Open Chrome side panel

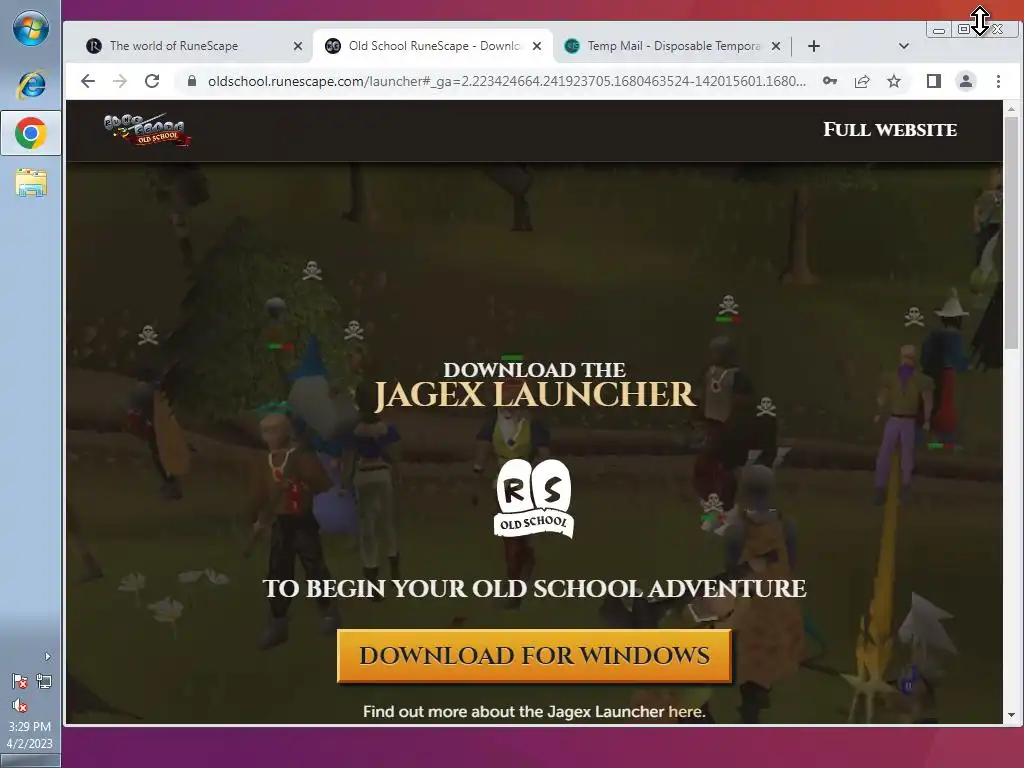pos(934,81)
